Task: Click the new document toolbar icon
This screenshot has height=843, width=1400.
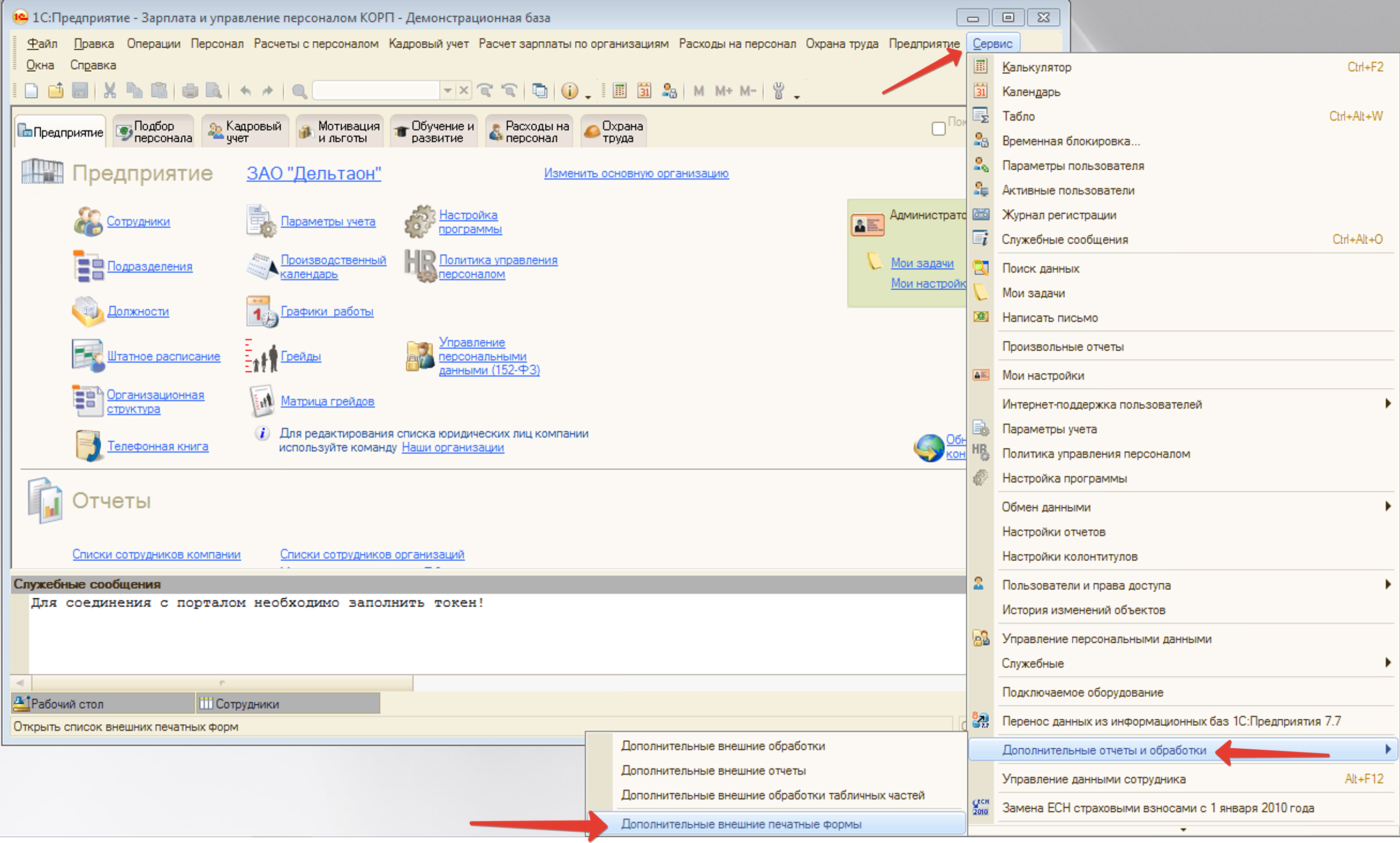Action: 31,91
